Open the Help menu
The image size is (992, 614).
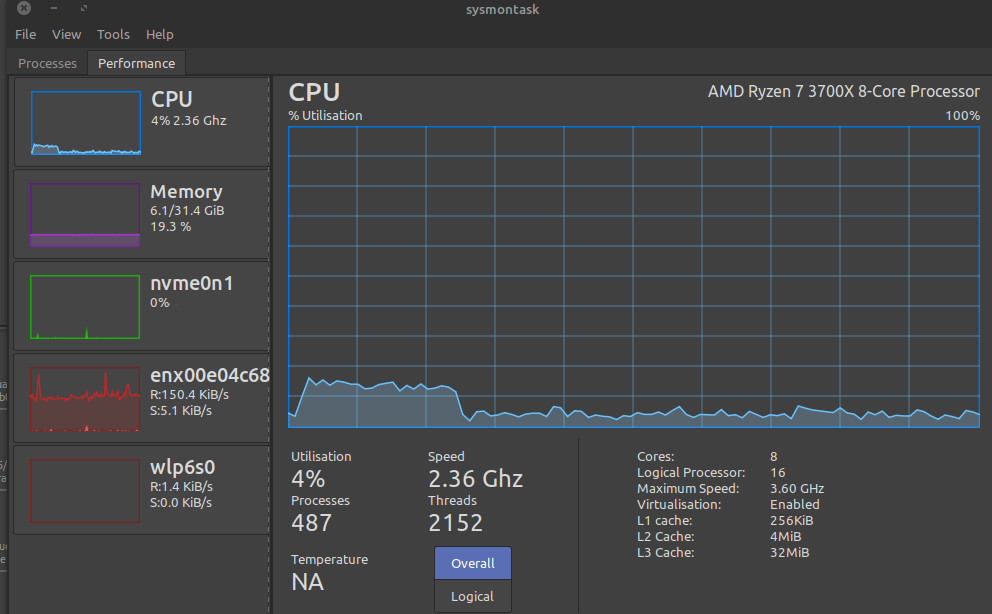pos(160,34)
